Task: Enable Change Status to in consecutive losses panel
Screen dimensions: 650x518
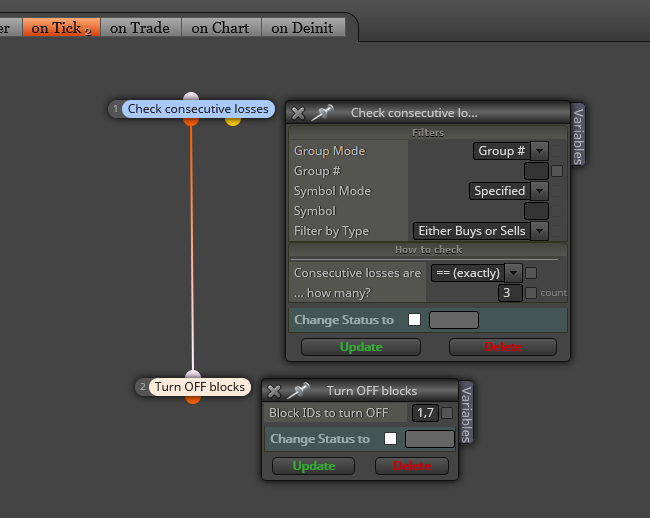Action: click(x=414, y=320)
